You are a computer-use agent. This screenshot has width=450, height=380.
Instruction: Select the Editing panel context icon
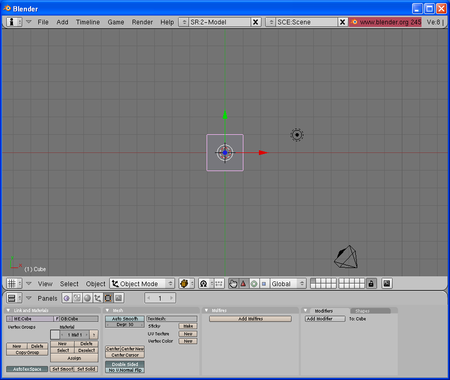[108, 298]
